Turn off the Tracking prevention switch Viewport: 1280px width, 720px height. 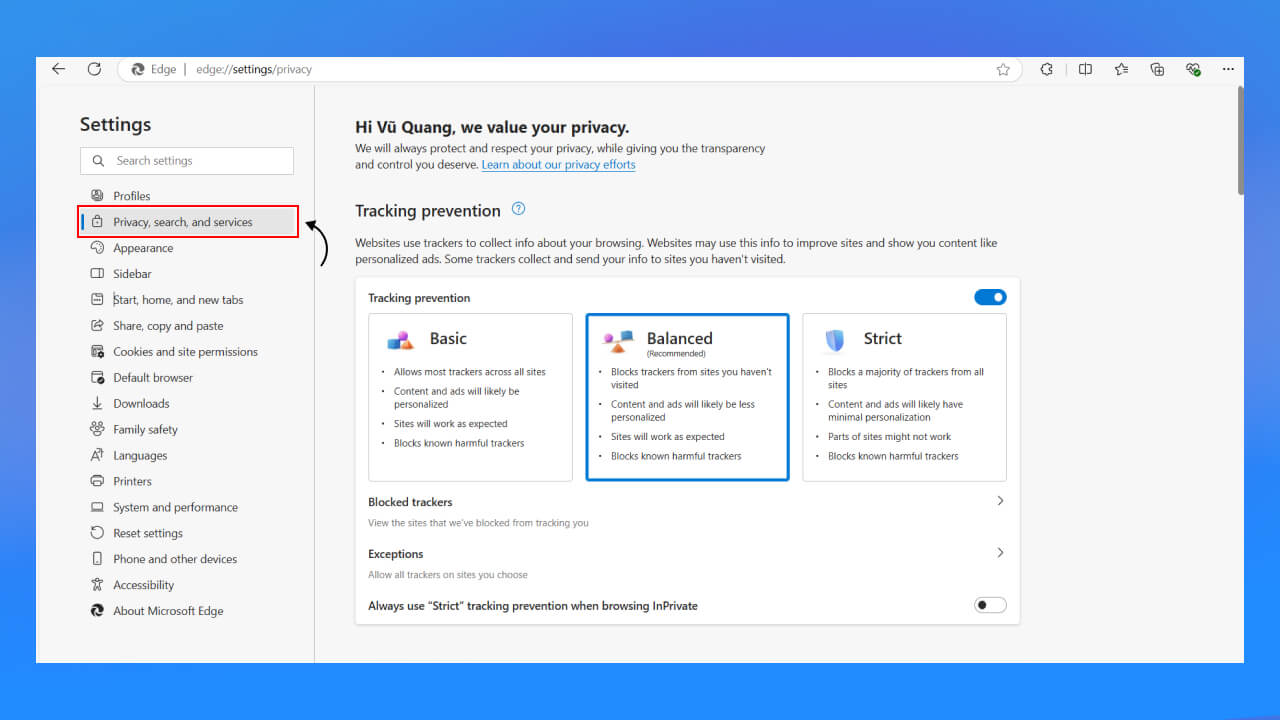990,297
